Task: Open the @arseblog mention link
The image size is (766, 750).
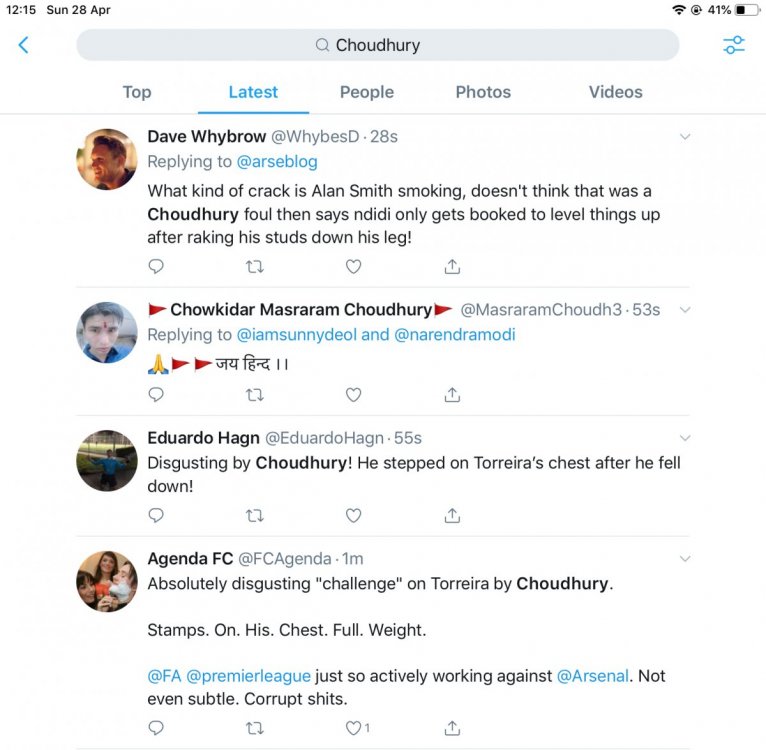Action: pos(277,162)
